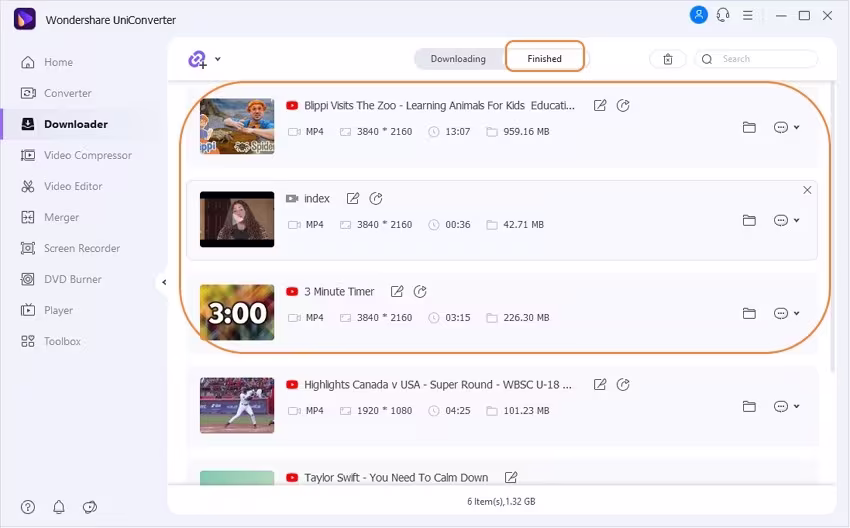
Task: Open the Player section
Action: (47, 310)
